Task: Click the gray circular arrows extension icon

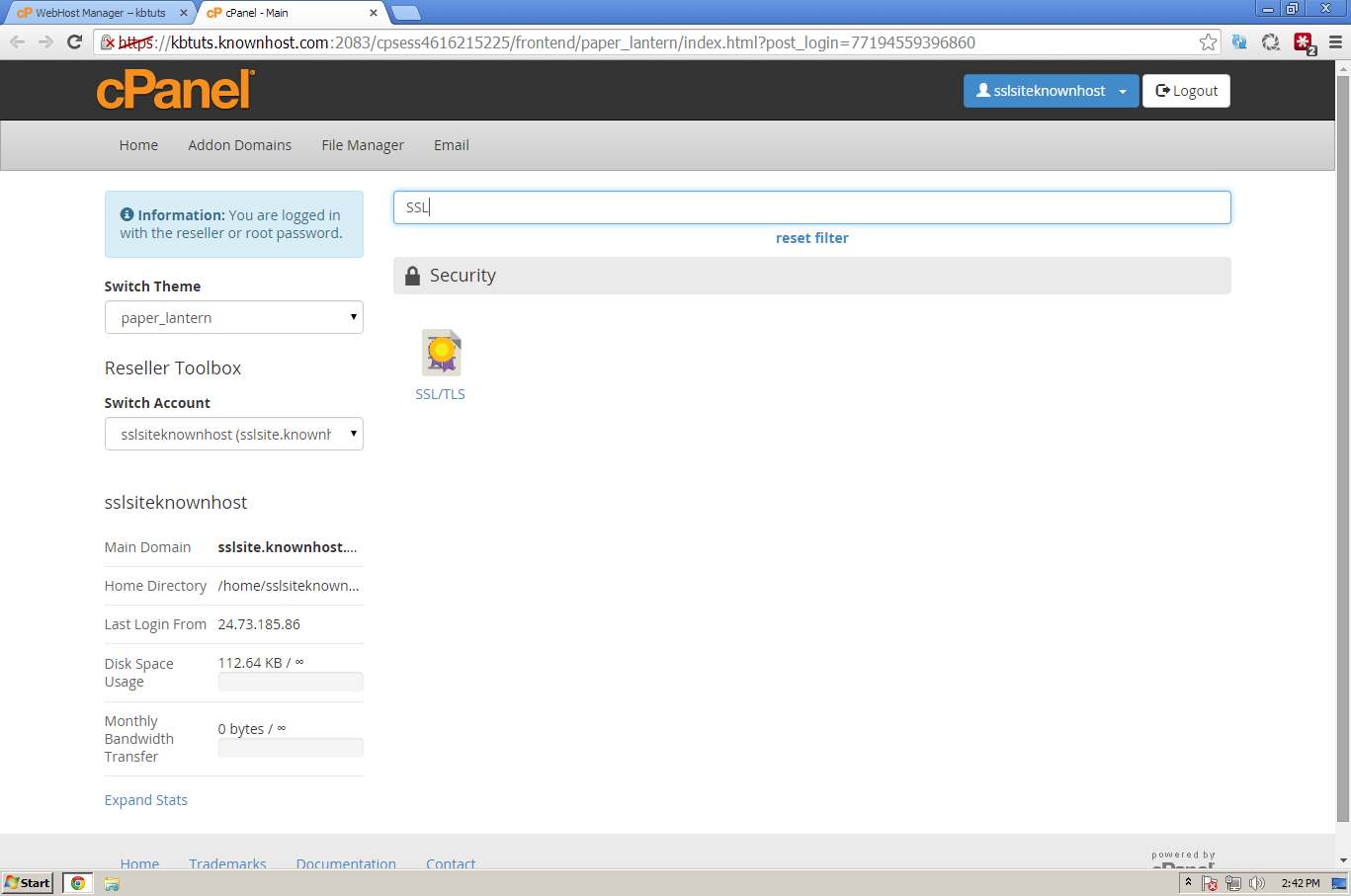Action: tap(1271, 42)
